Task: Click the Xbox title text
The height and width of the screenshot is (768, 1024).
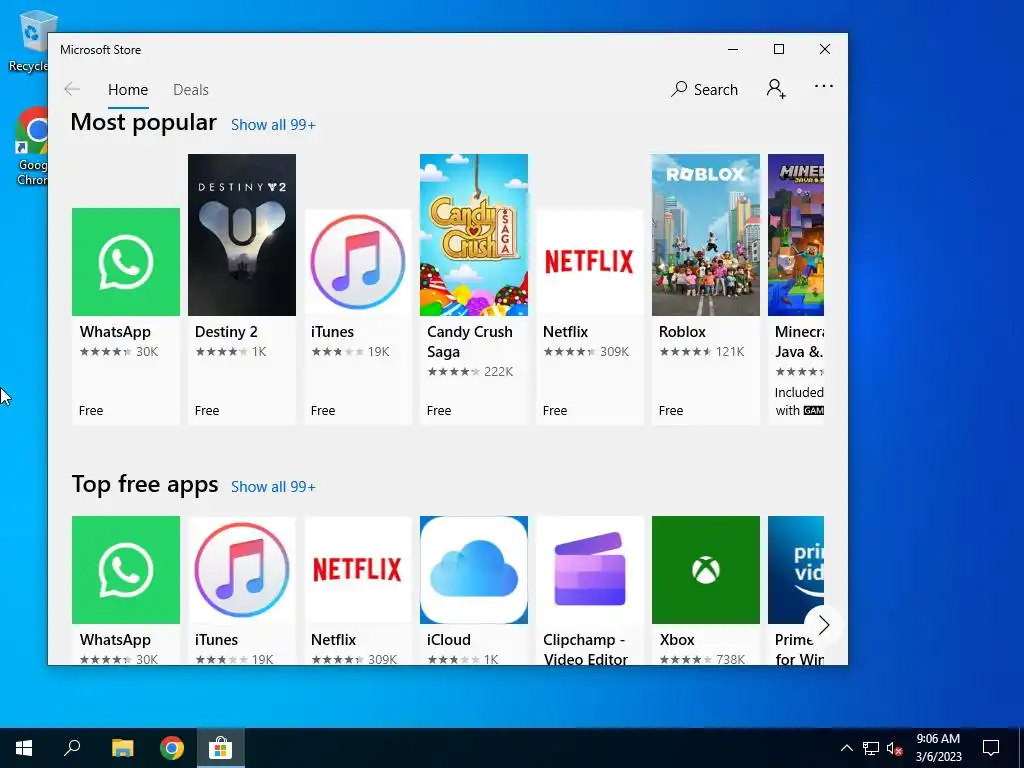Action: [x=677, y=640]
